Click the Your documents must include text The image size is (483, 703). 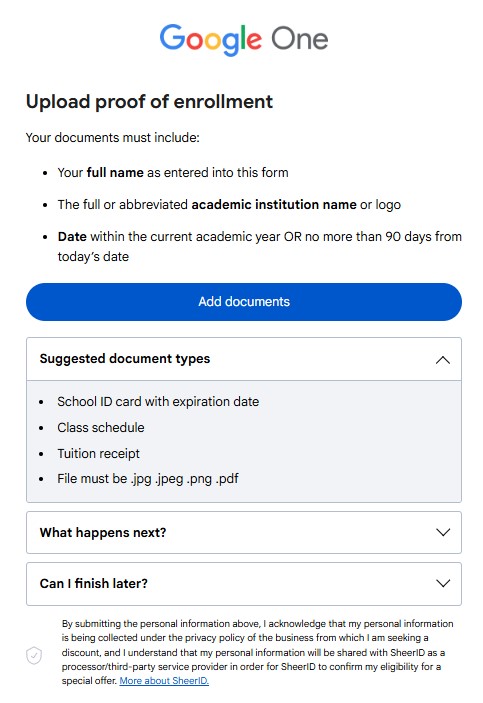point(113,138)
